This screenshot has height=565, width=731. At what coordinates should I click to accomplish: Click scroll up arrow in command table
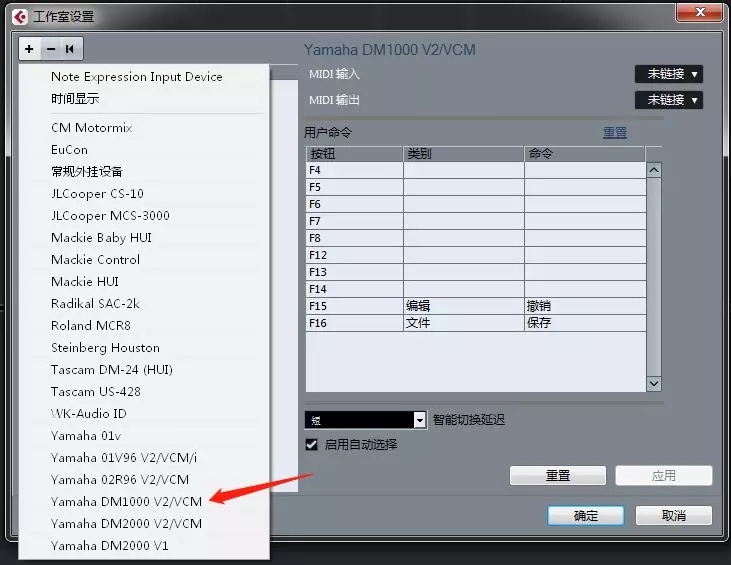point(654,170)
